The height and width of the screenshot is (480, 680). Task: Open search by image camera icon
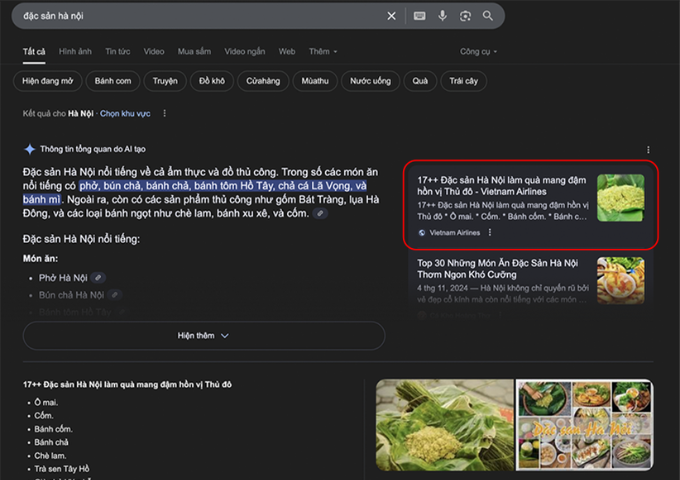click(465, 16)
